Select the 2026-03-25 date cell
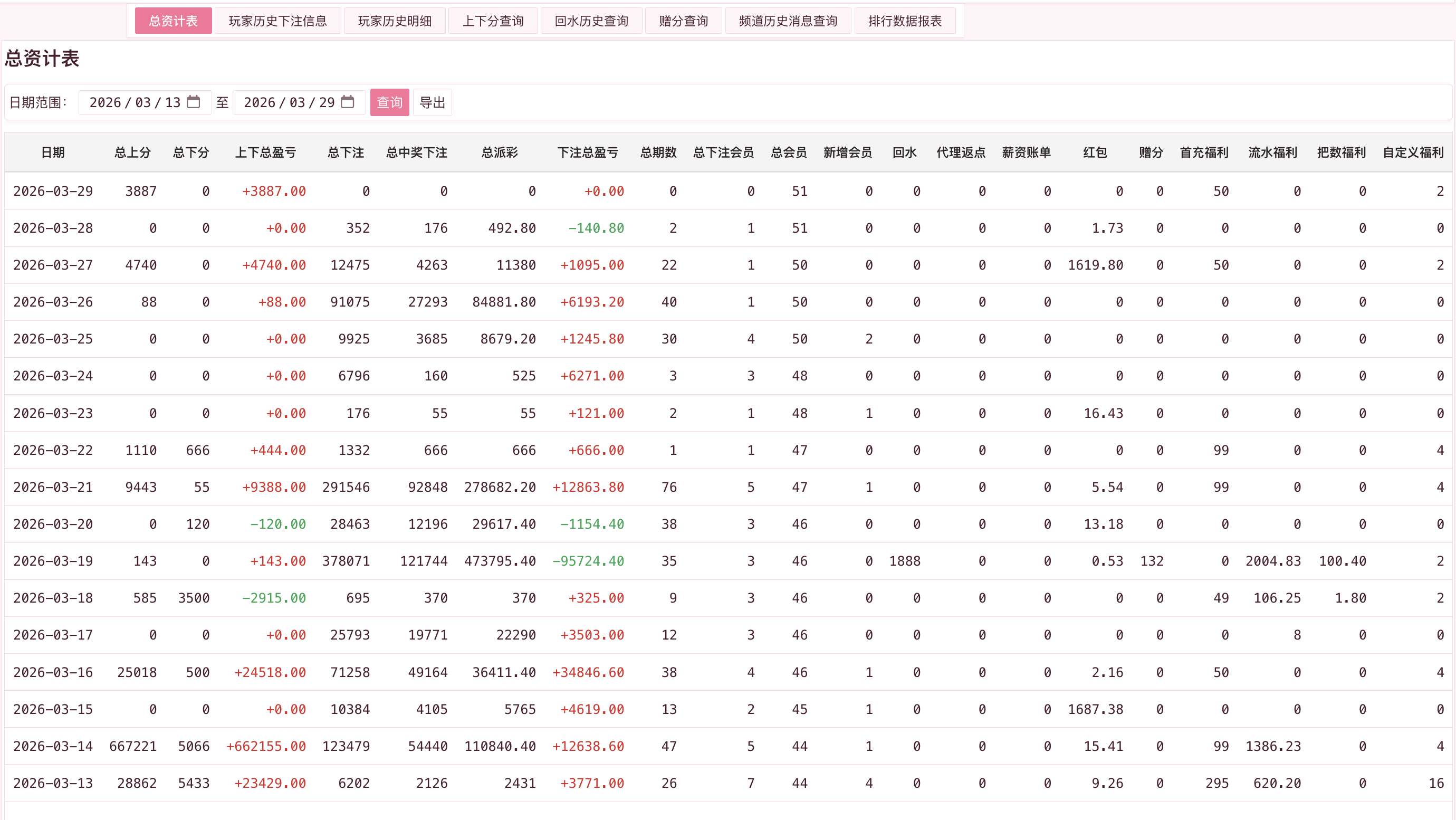The height and width of the screenshot is (820, 1456). click(x=53, y=339)
